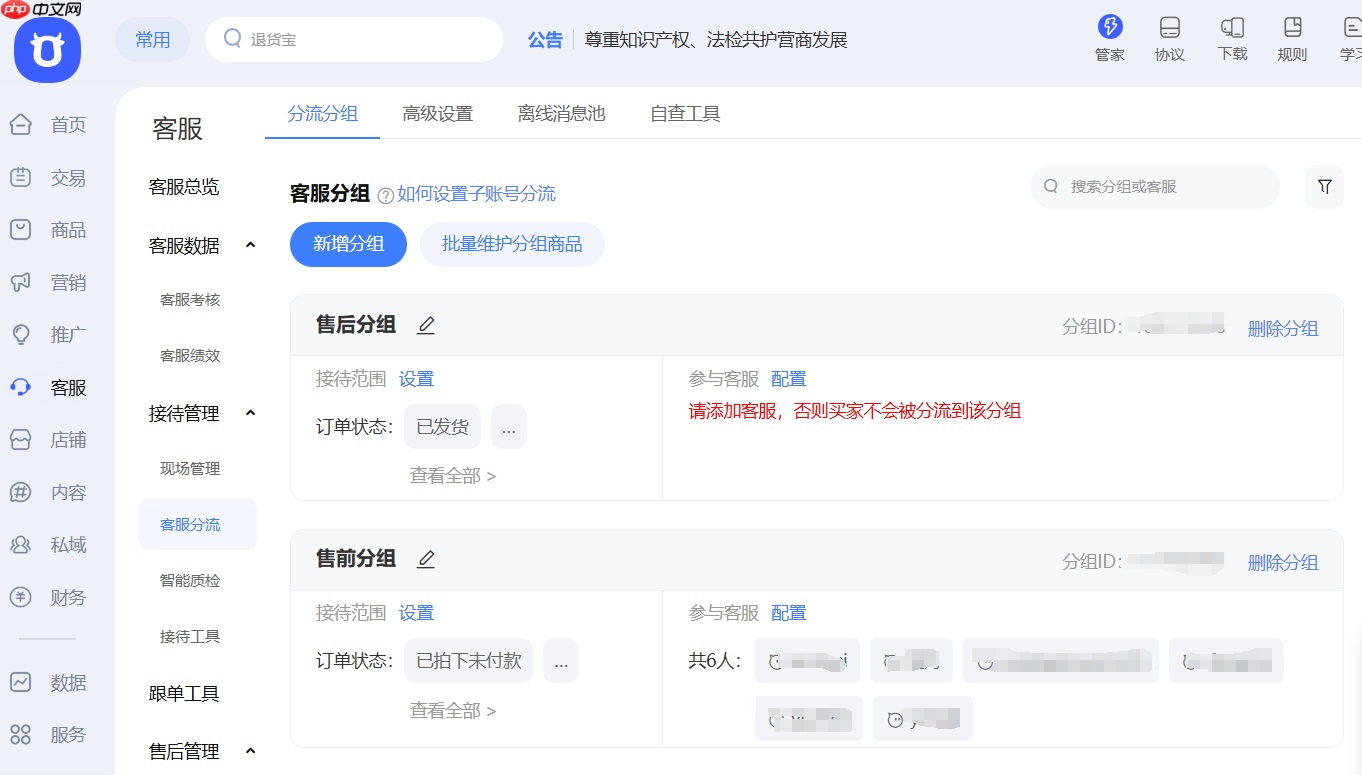Collapse the 客服数据 menu section
This screenshot has height=775, width=1362.
coord(251,245)
